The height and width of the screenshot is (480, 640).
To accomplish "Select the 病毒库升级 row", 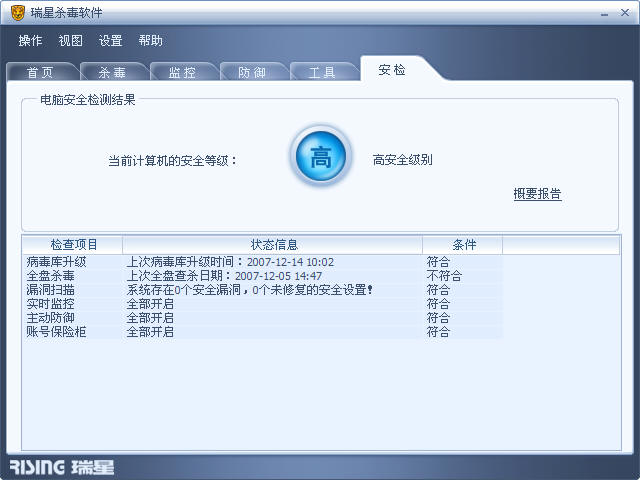I will tap(262, 262).
